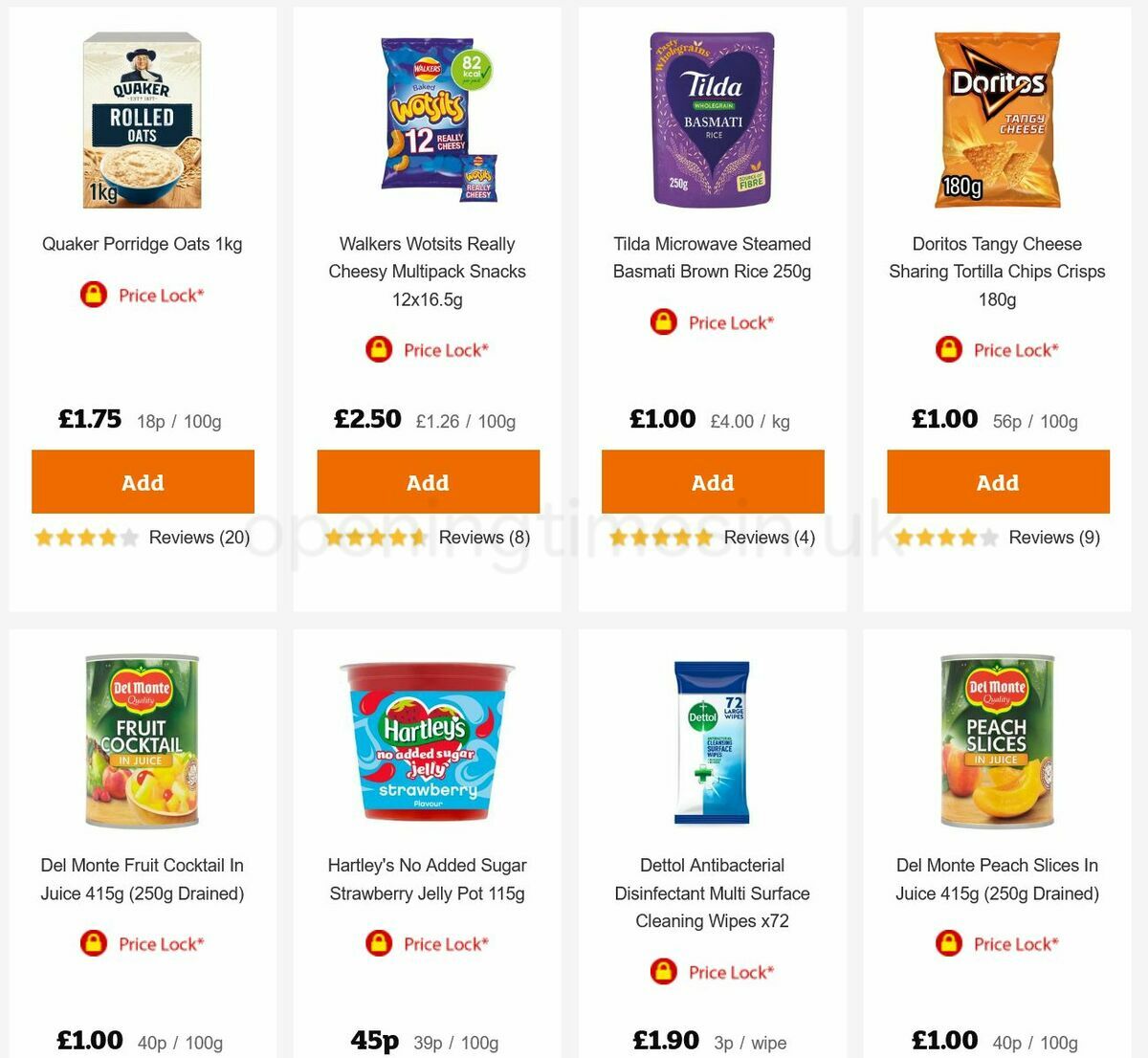This screenshot has height=1058, width=1148.
Task: Open Reviews (8) for Walkers Wotsits
Action: tap(483, 538)
